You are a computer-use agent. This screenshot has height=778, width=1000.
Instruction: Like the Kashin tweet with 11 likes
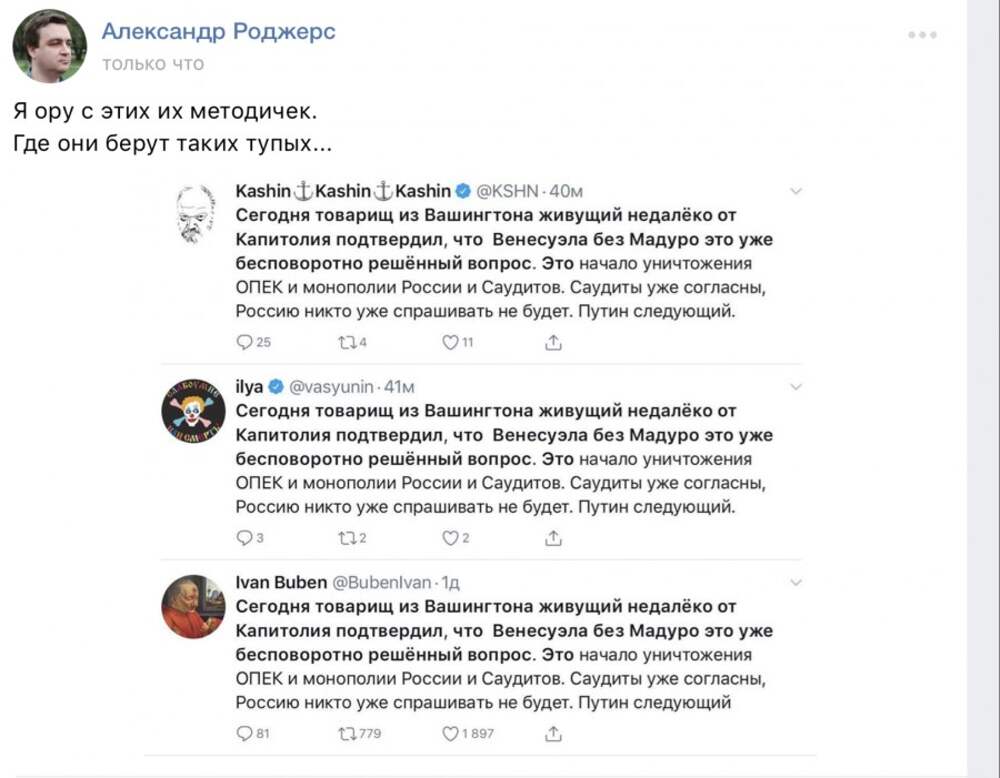450,342
